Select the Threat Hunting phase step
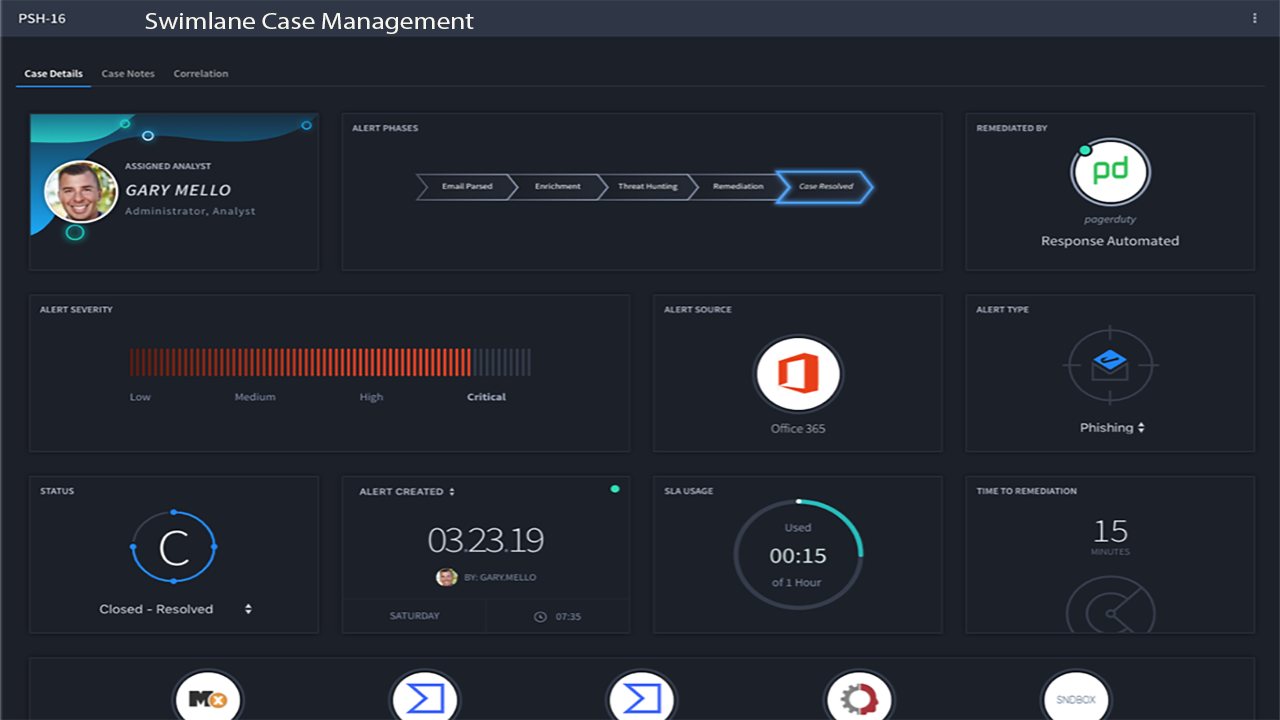 [x=647, y=187]
